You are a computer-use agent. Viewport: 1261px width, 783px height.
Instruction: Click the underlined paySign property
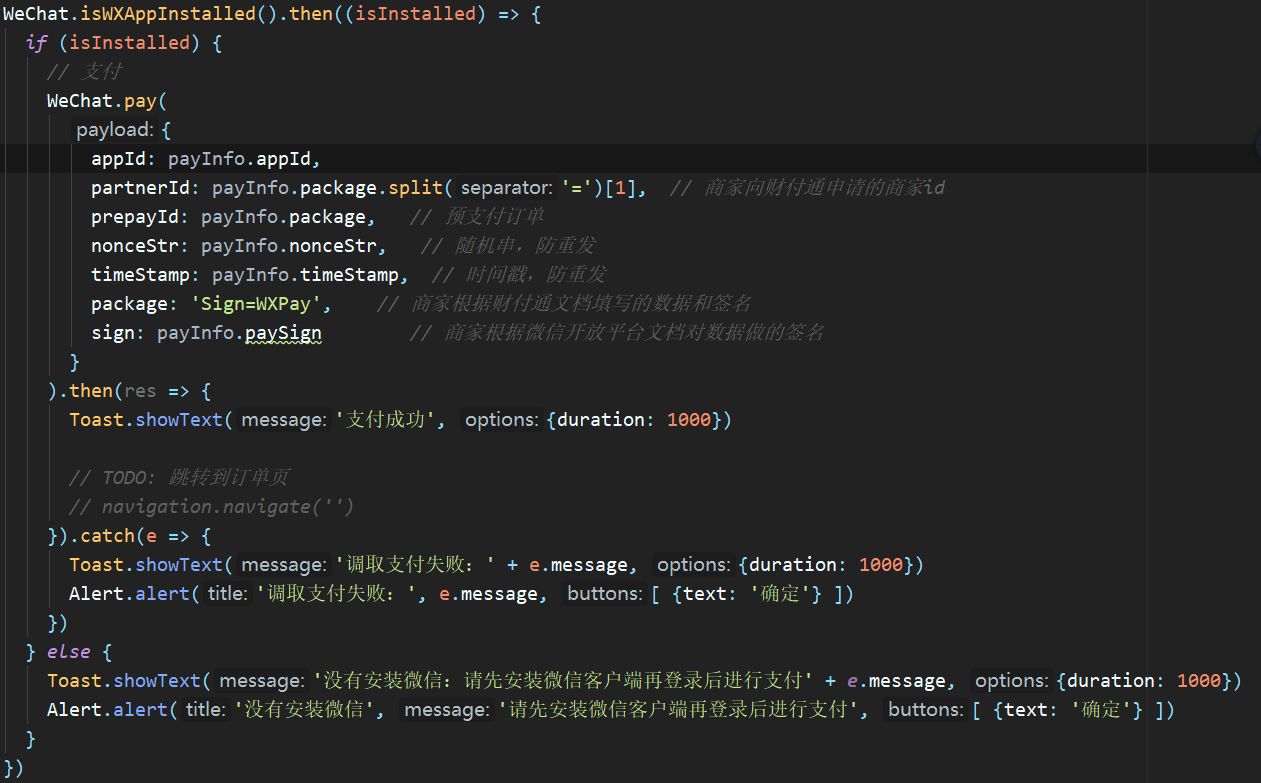pos(282,332)
